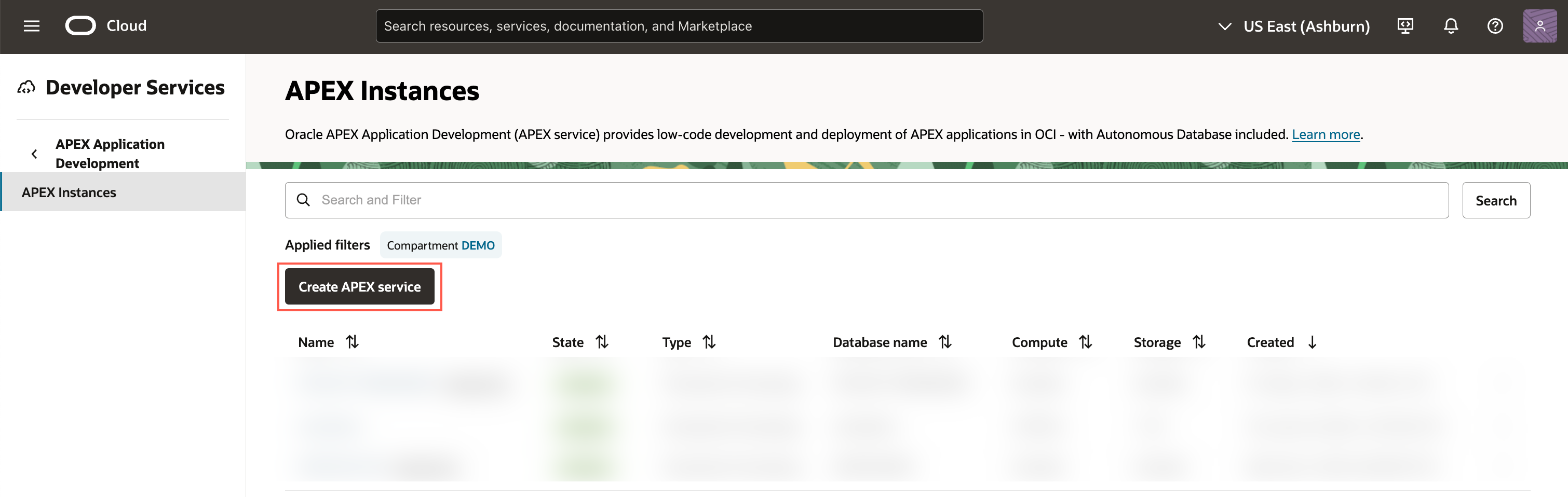Click the magnifier icon in Search and Filter

[303, 200]
